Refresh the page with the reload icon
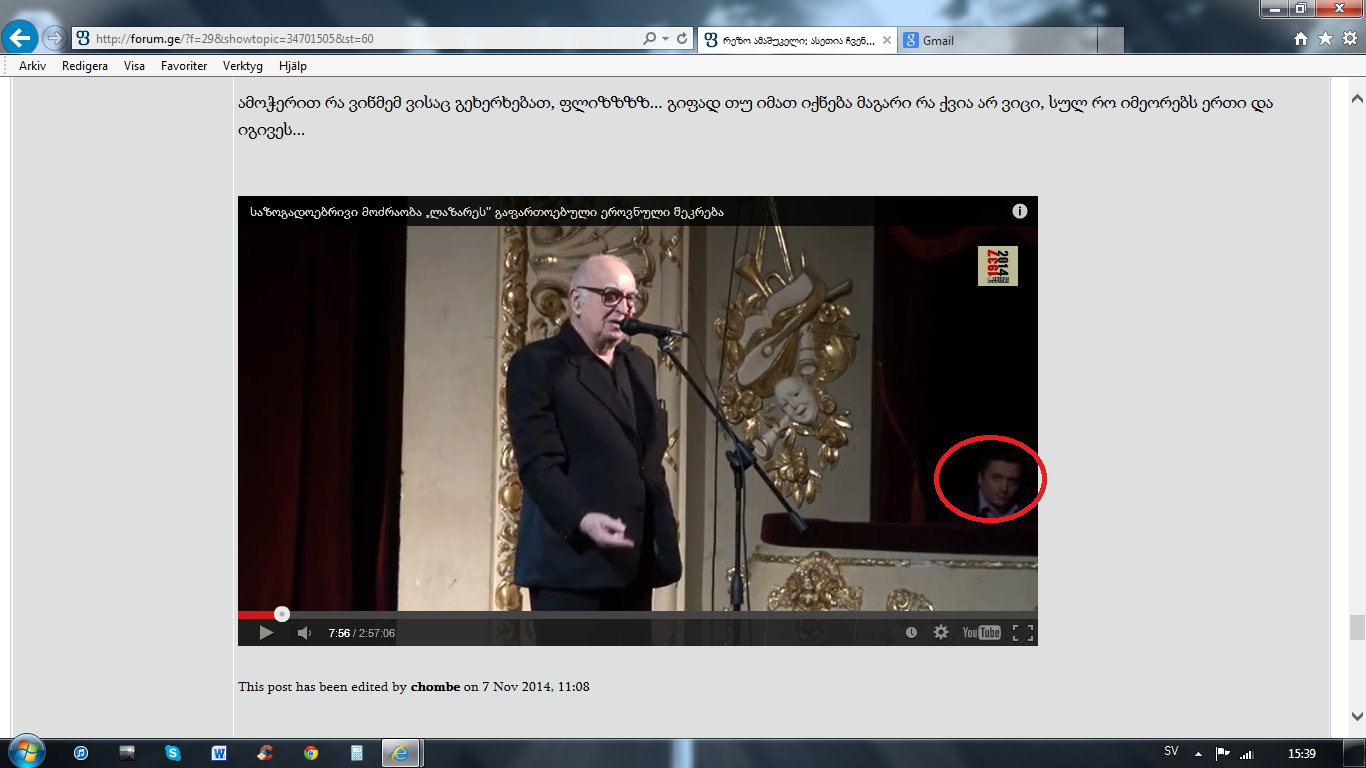The height and width of the screenshot is (768, 1366). [682, 39]
